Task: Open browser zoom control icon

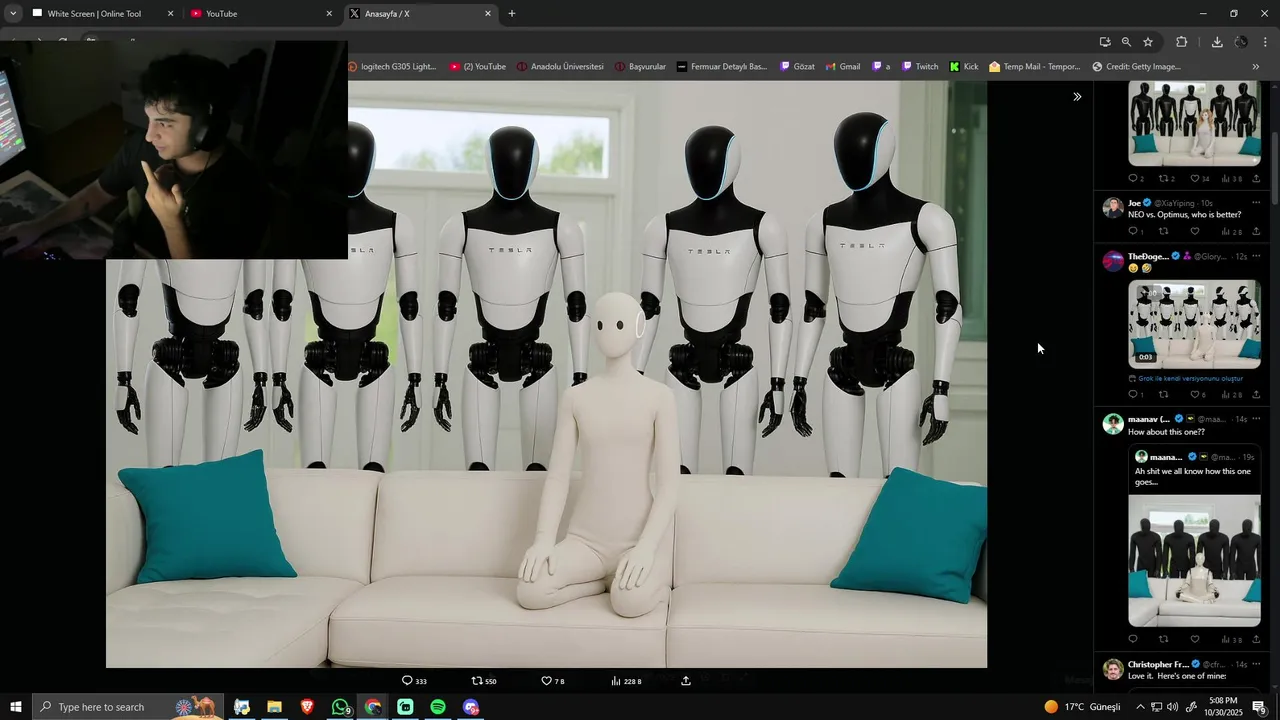Action: (1126, 42)
